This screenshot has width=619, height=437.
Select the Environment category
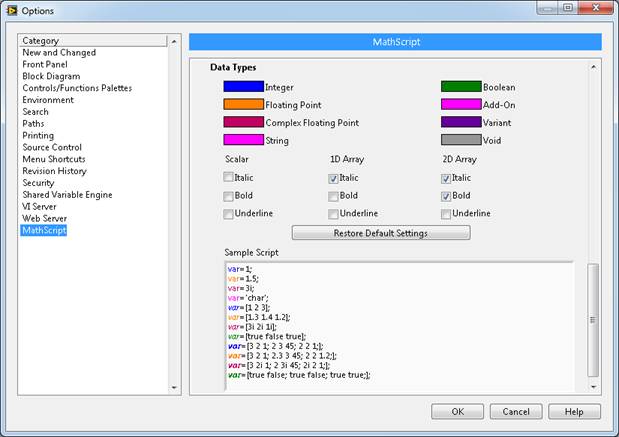point(48,100)
